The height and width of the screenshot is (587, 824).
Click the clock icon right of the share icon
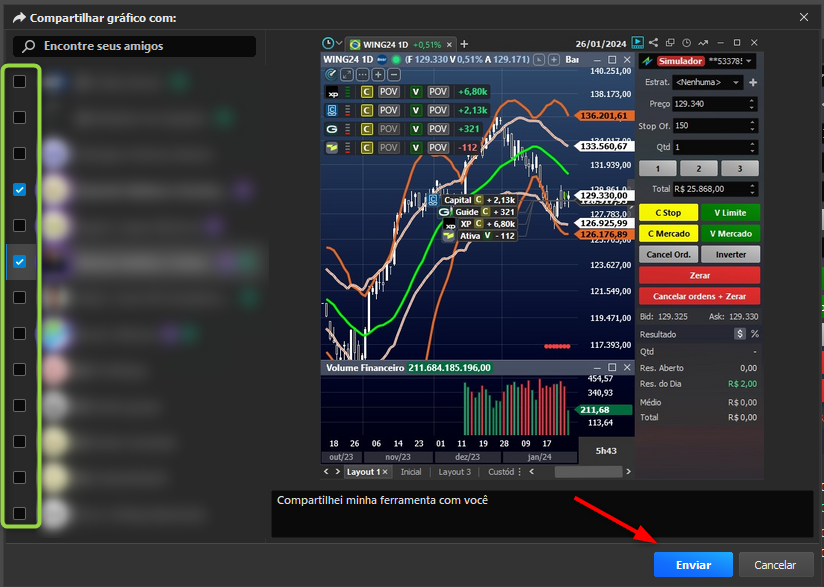click(686, 43)
